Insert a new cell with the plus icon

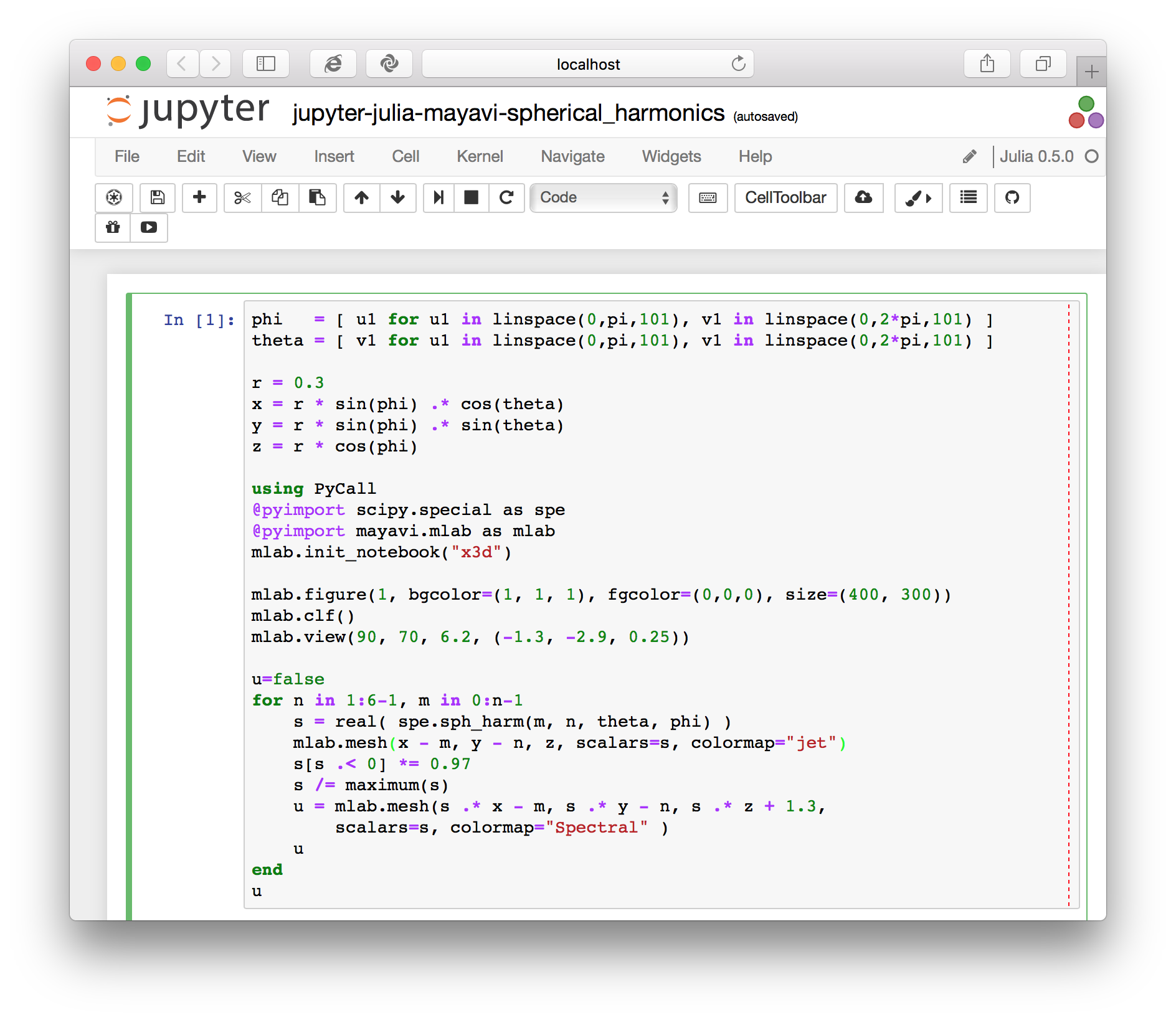click(199, 197)
